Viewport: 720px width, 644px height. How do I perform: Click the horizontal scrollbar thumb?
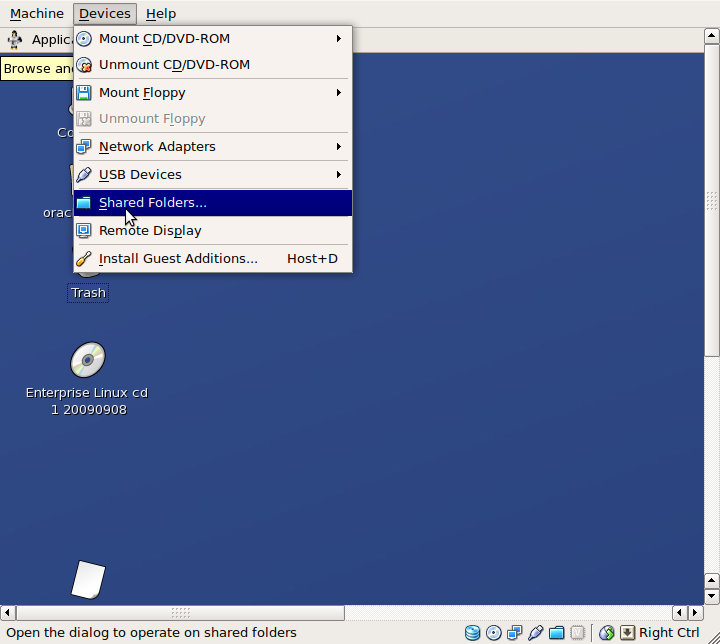click(x=180, y=613)
